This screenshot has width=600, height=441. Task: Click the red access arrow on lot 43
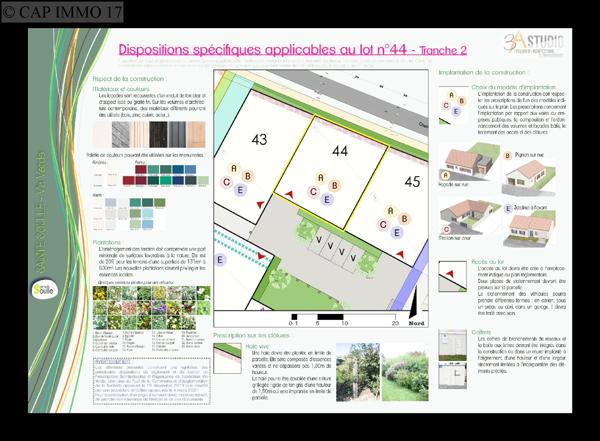tap(260, 203)
